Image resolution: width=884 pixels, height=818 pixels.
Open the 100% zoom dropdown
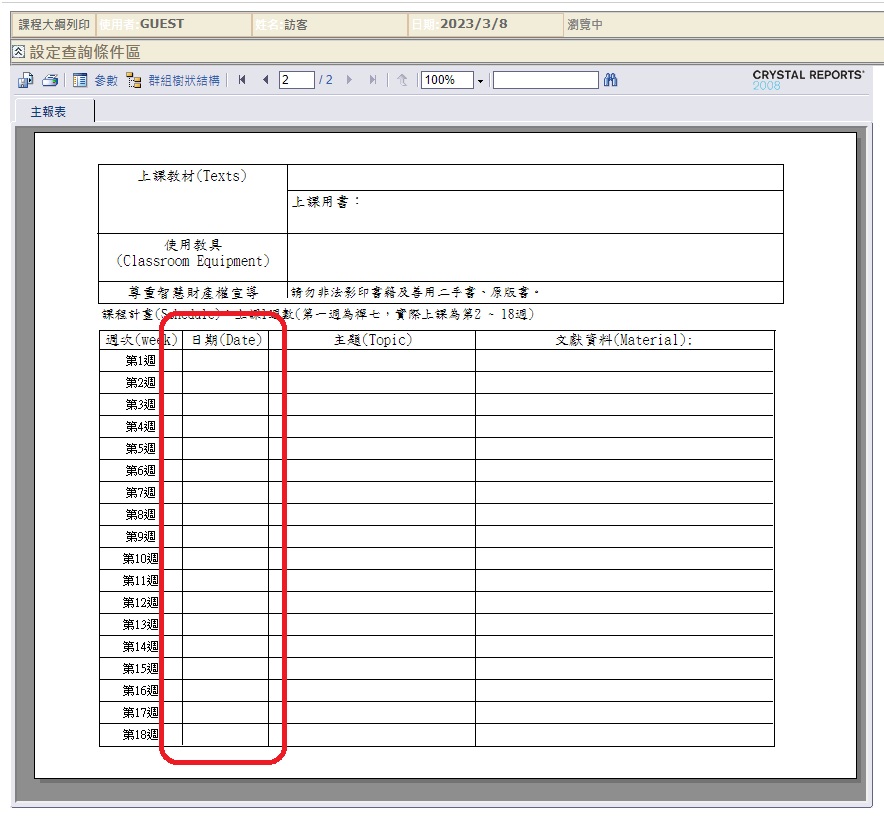pos(480,81)
